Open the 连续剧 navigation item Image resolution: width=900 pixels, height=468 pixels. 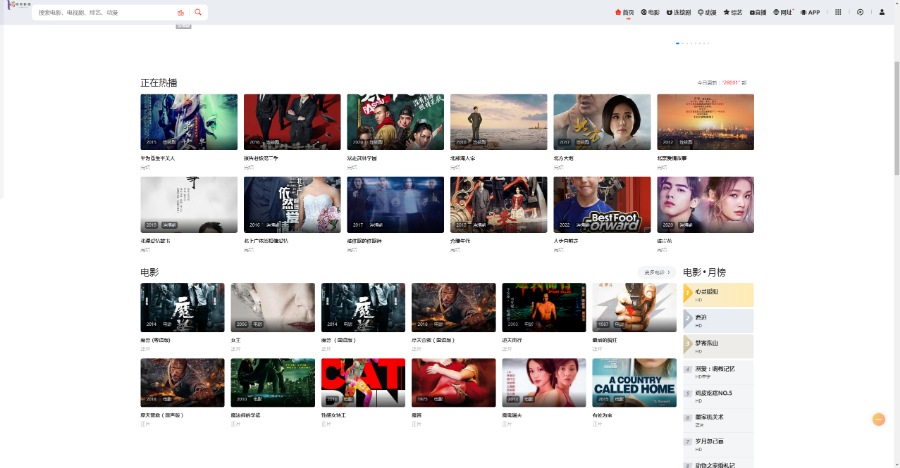click(x=678, y=12)
